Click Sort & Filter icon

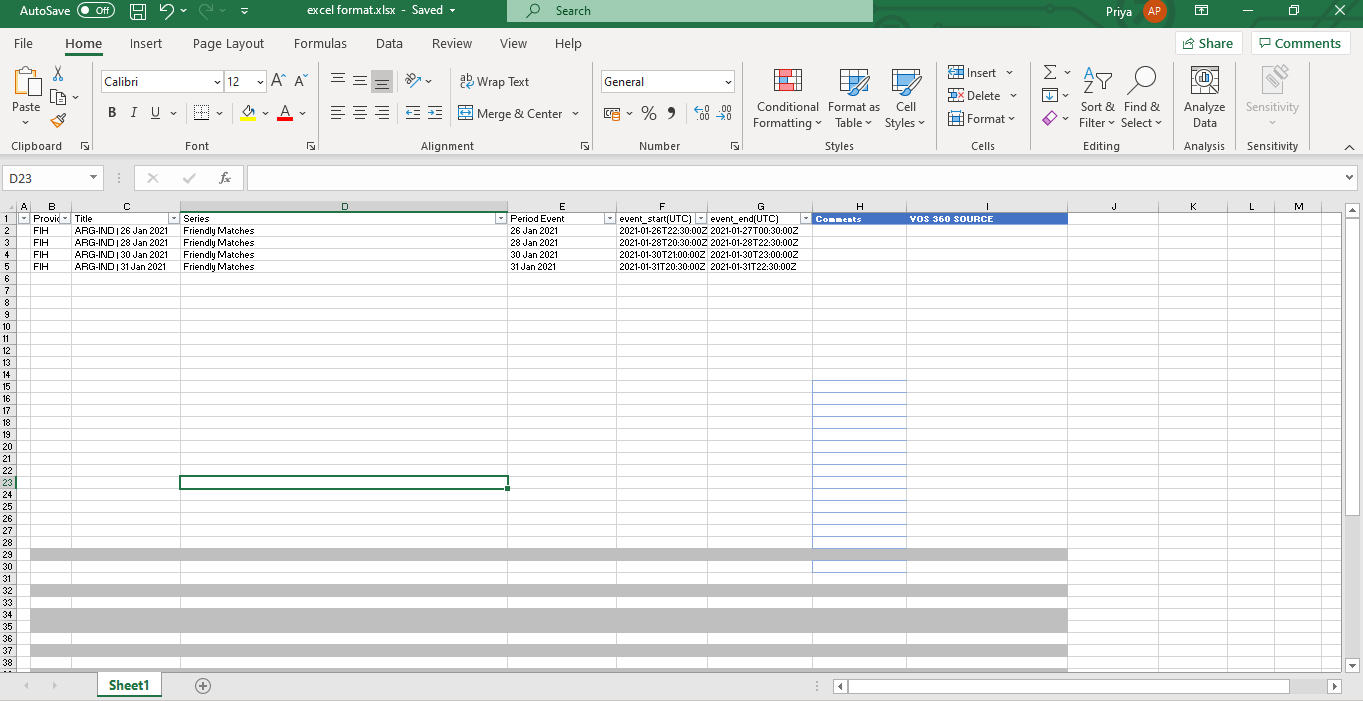(1097, 97)
